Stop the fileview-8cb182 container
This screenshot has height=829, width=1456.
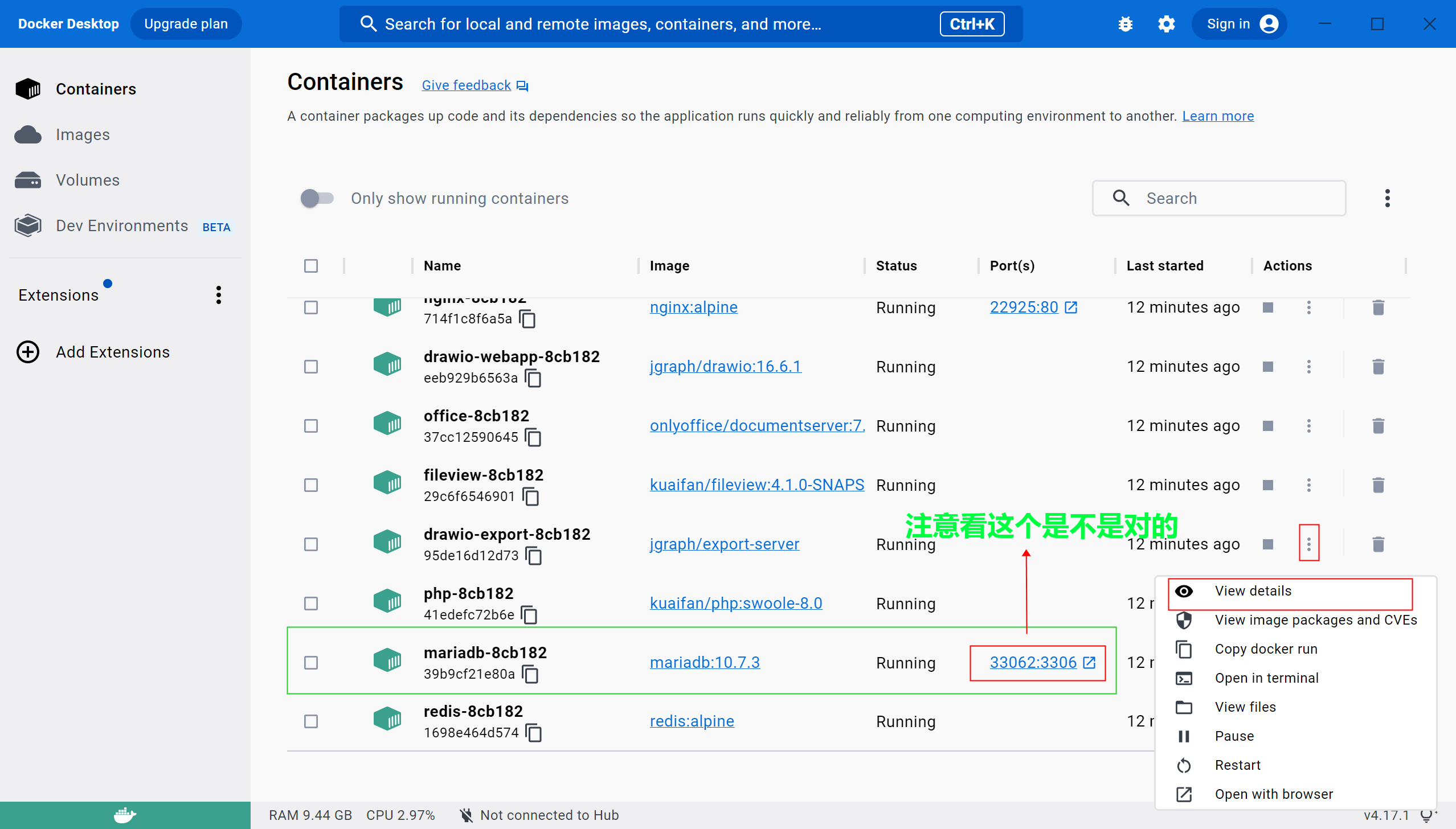point(1268,485)
